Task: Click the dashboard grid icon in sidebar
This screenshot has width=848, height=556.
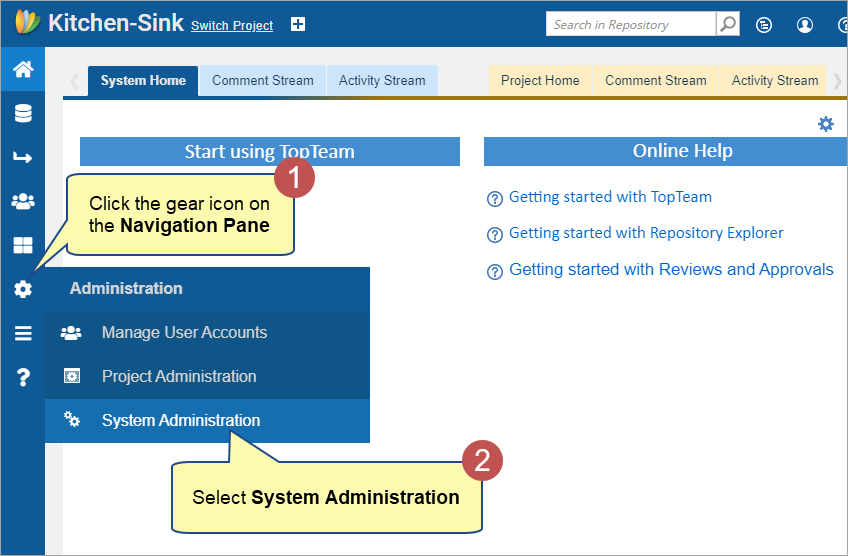Action: 23,245
